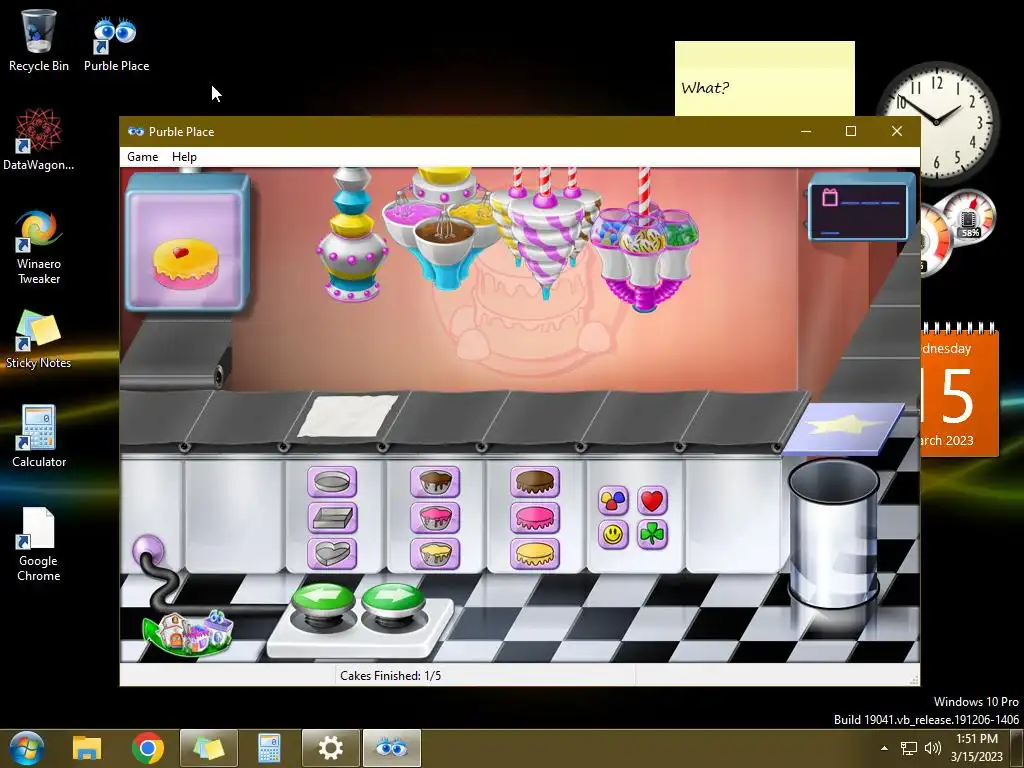The image size is (1024, 768).
Task: Open File Explorer from taskbar
Action: tap(87, 748)
